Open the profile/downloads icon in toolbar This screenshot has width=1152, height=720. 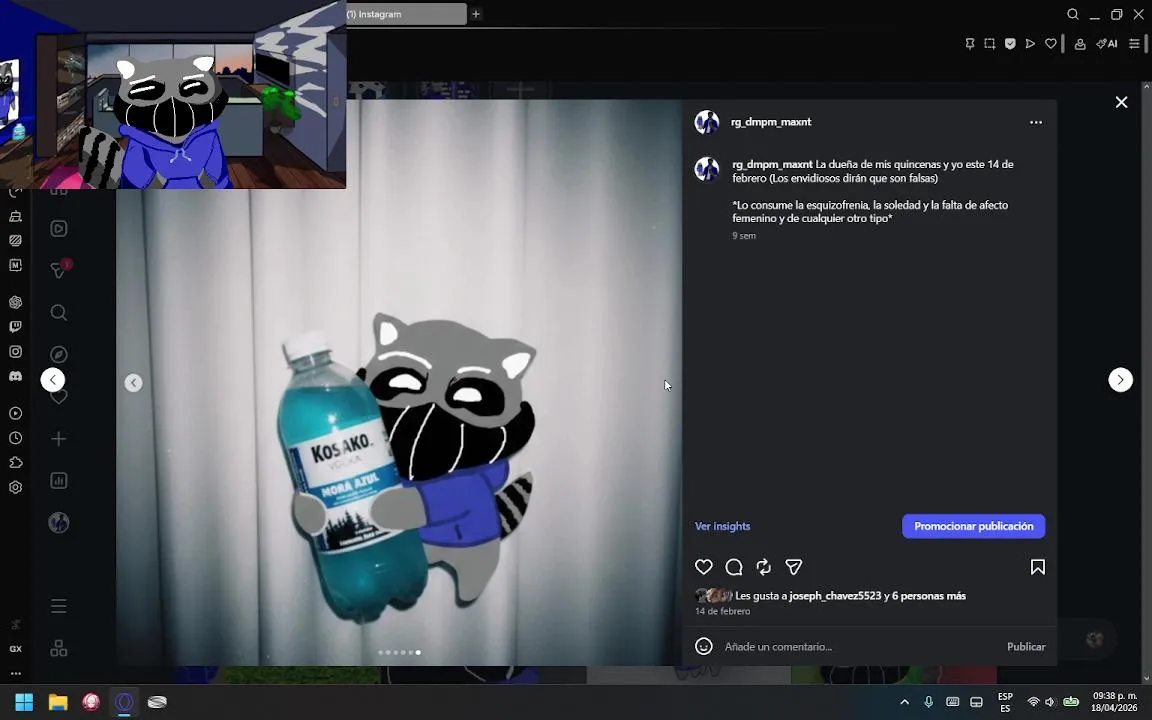(1080, 44)
